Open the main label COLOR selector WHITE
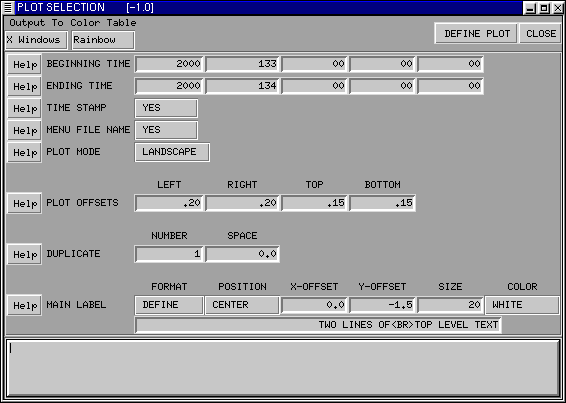The width and height of the screenshot is (566, 403). [522, 305]
